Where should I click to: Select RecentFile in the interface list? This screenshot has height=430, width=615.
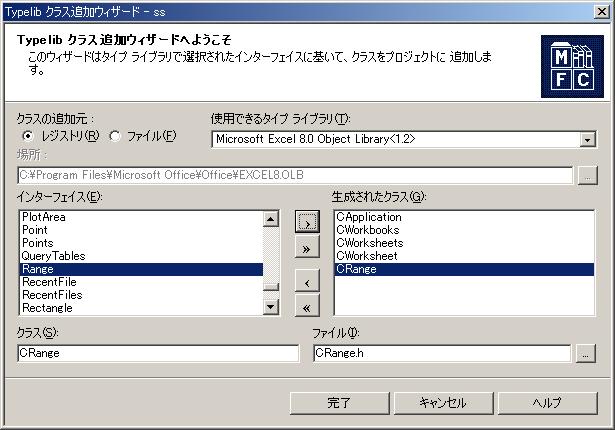[x=141, y=282]
